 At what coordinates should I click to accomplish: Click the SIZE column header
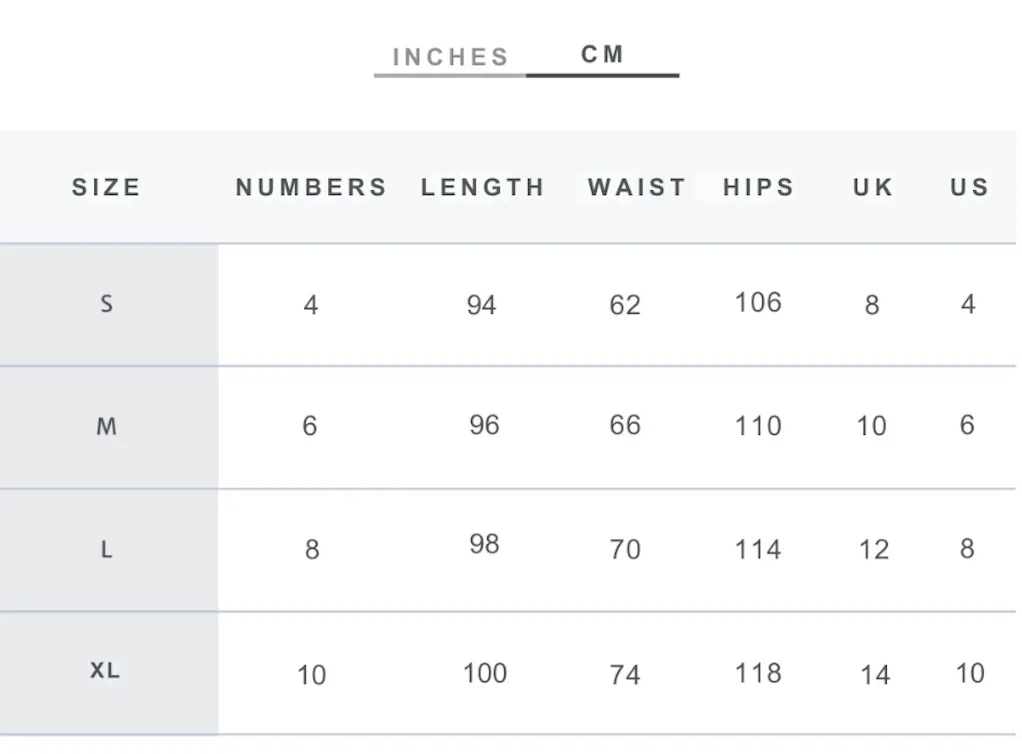click(x=107, y=188)
